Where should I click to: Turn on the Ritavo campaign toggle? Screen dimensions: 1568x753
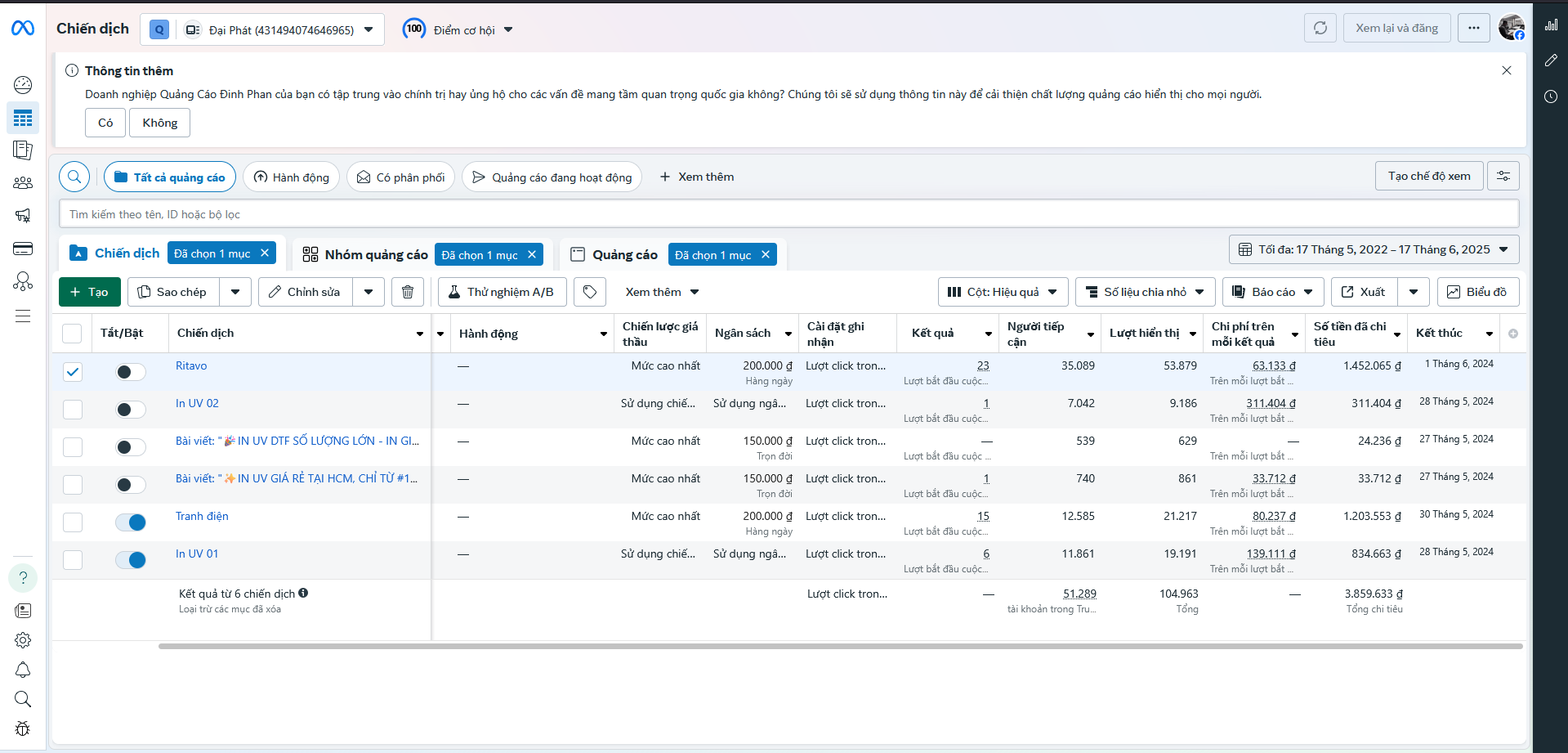pyautogui.click(x=131, y=372)
